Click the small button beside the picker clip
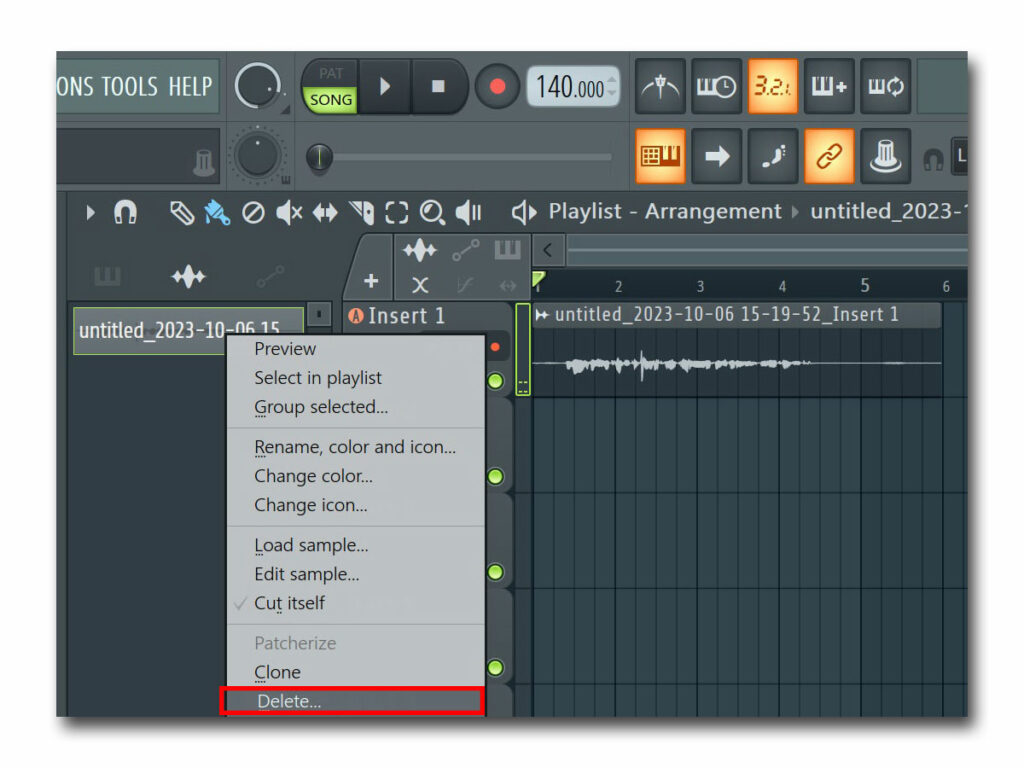 [x=319, y=315]
